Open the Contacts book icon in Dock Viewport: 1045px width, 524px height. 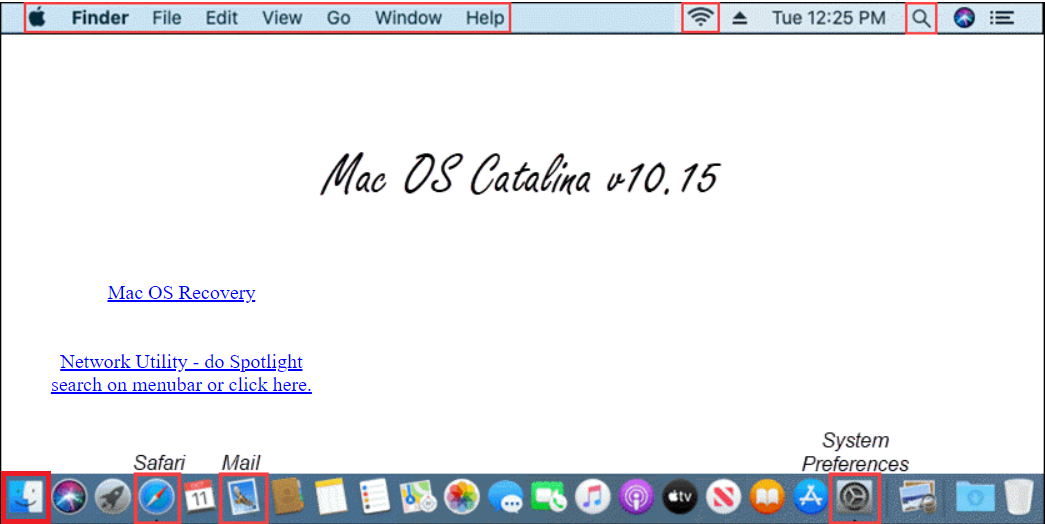[287, 497]
